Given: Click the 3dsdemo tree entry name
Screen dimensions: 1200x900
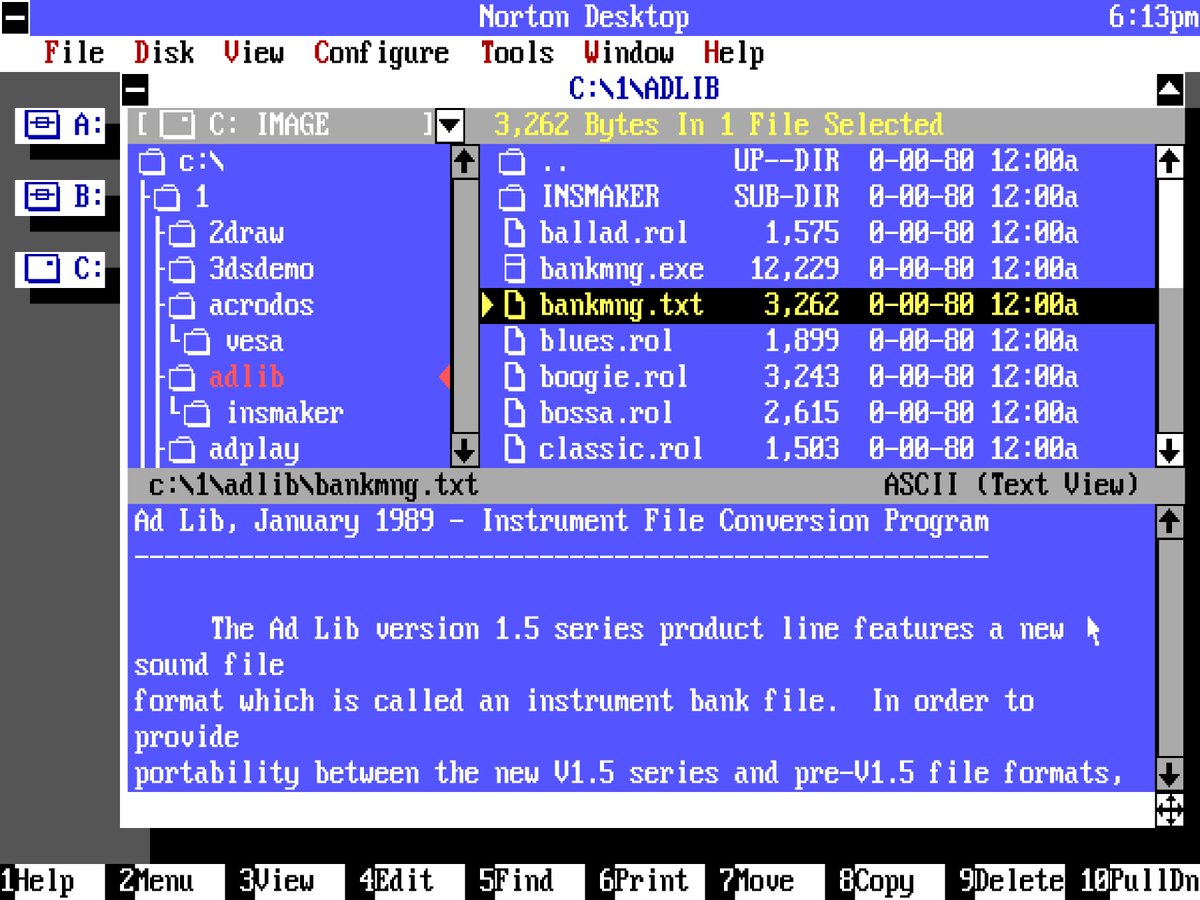Looking at the screenshot, I should point(261,269).
